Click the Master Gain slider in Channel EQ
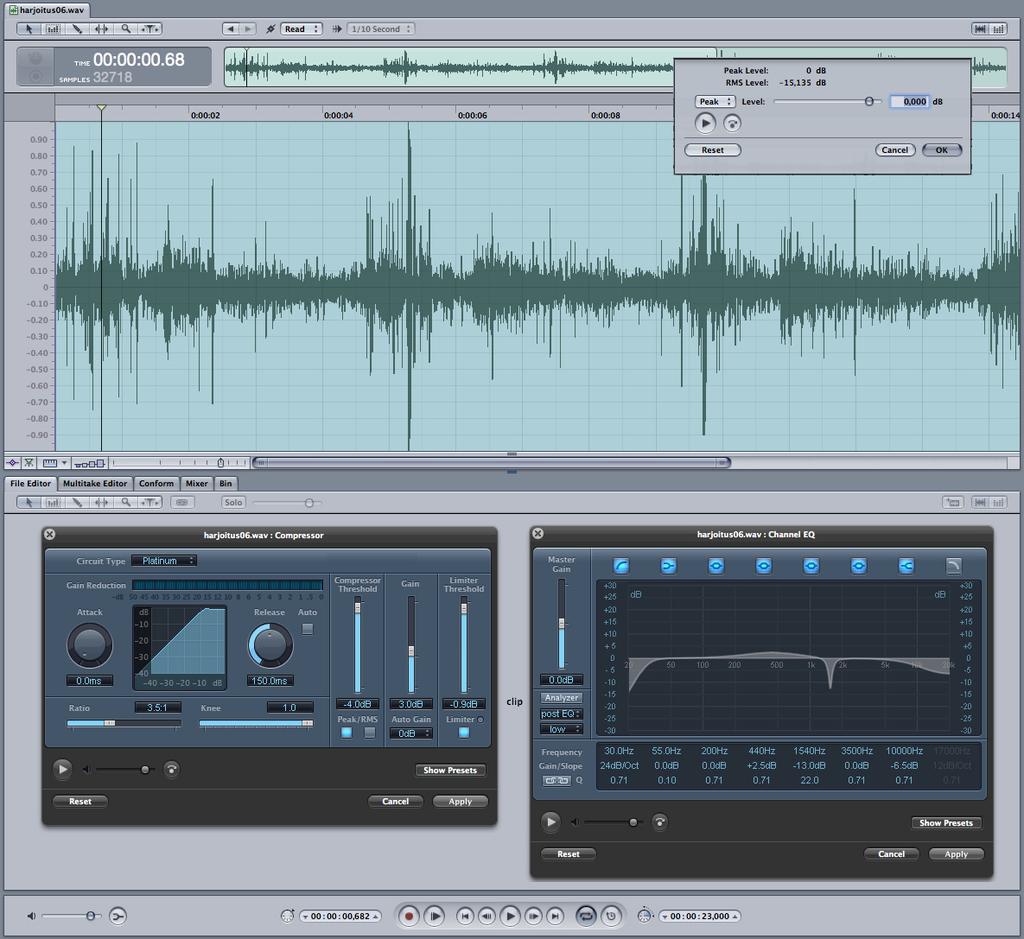Viewport: 1024px width, 939px height. [561, 624]
